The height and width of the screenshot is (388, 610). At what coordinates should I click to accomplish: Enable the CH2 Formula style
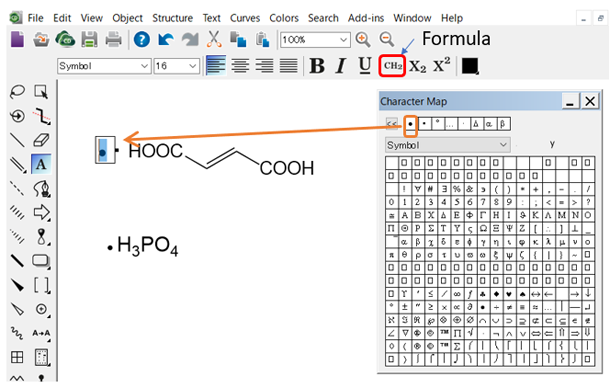click(392, 66)
